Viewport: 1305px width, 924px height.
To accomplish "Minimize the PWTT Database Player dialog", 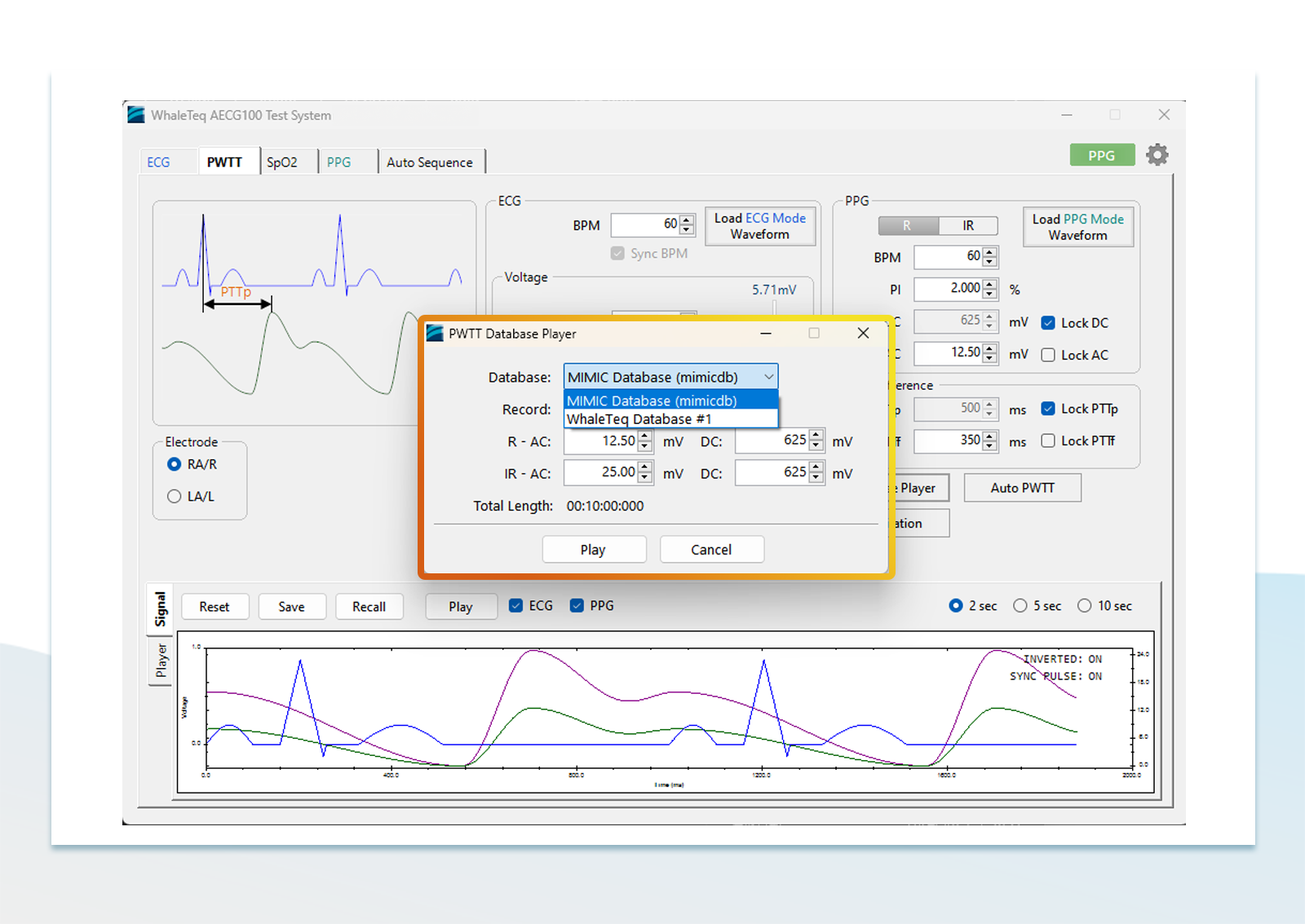I will (x=766, y=333).
